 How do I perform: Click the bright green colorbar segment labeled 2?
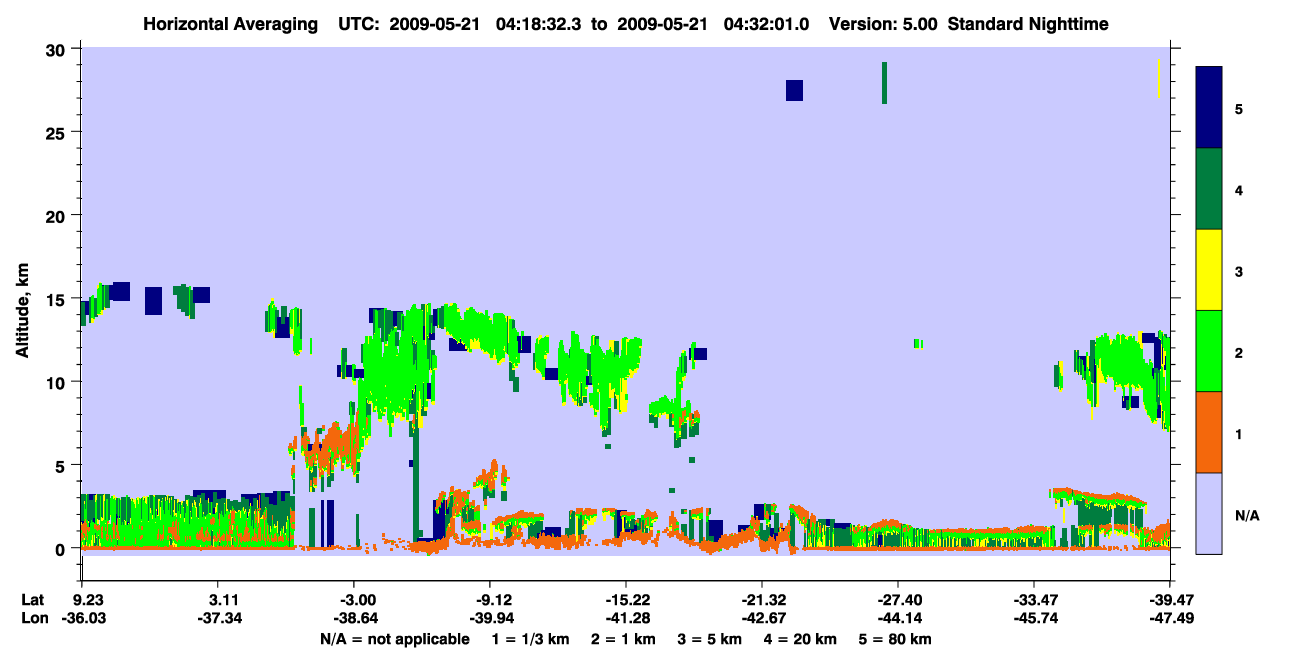(x=1209, y=351)
